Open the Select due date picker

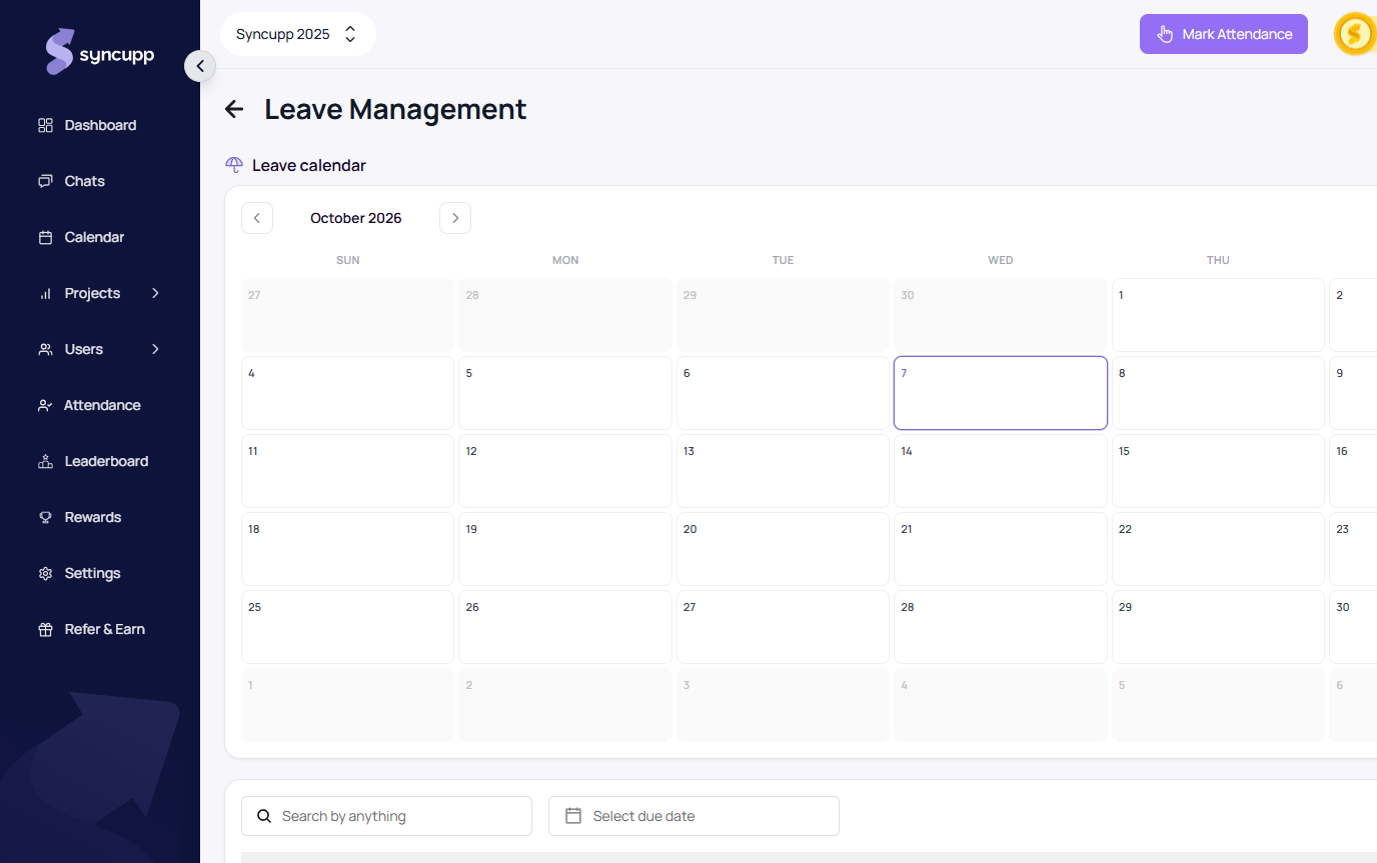[694, 816]
